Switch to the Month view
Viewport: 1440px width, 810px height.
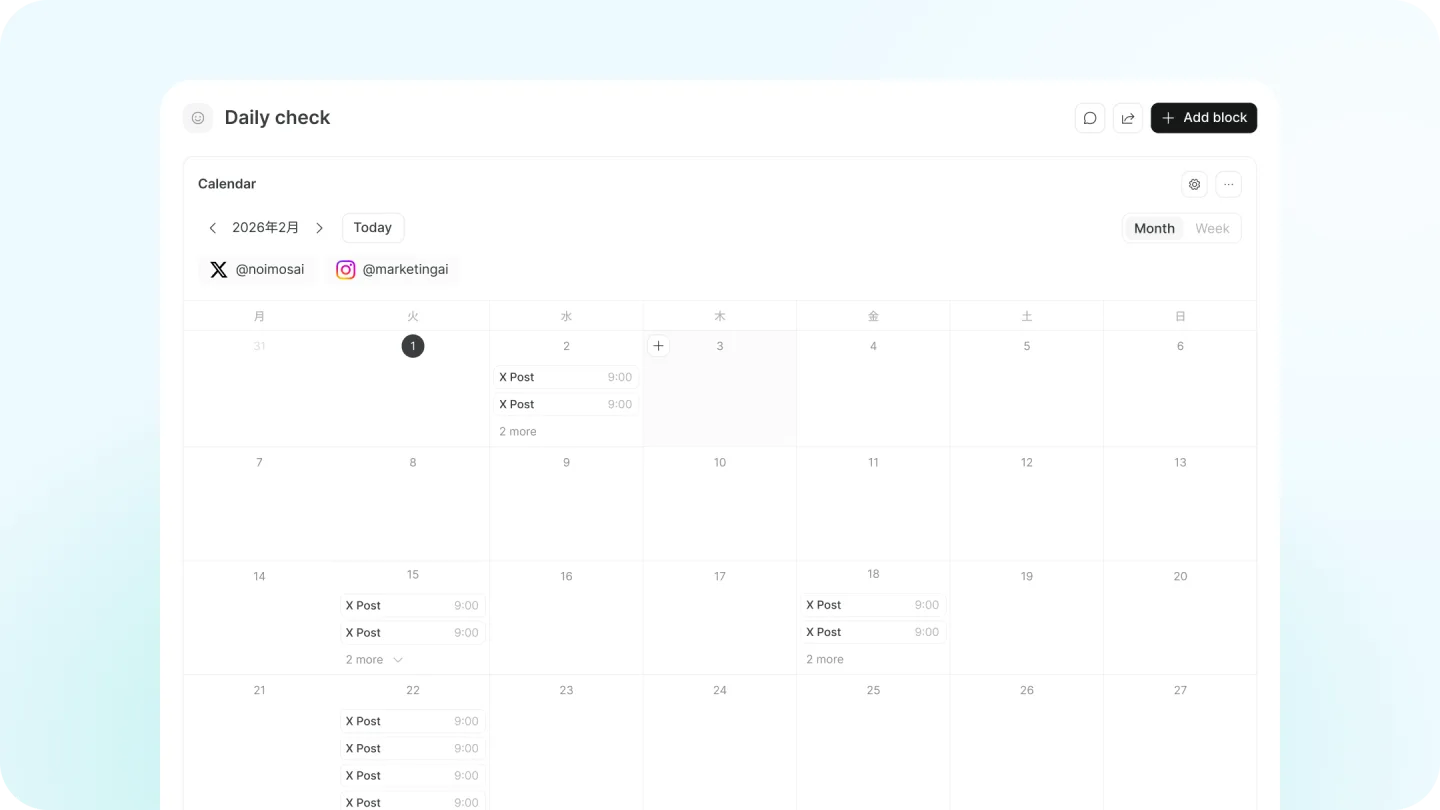[1154, 228]
